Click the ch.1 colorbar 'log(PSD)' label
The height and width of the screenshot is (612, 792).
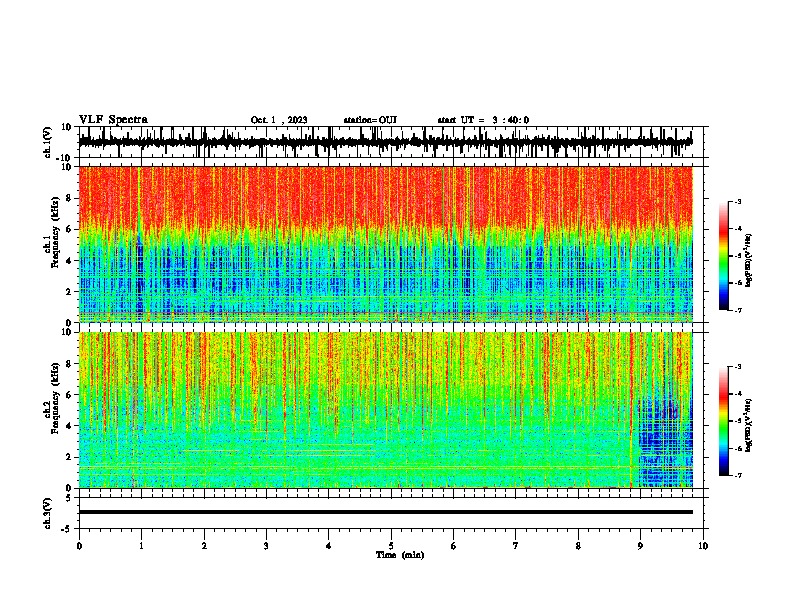tap(748, 261)
